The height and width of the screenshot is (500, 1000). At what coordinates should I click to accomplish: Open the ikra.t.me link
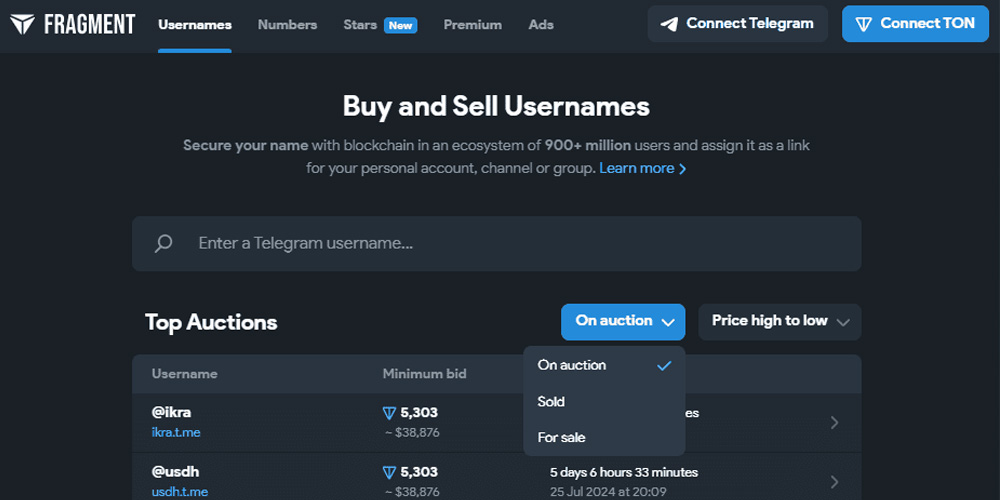coord(176,432)
